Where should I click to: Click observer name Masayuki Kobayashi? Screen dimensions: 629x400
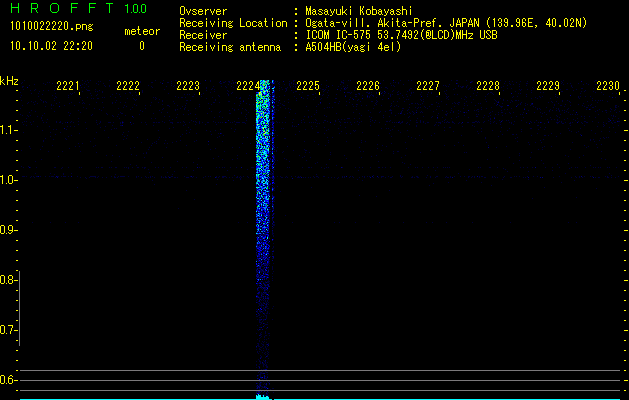pyautogui.click(x=359, y=11)
